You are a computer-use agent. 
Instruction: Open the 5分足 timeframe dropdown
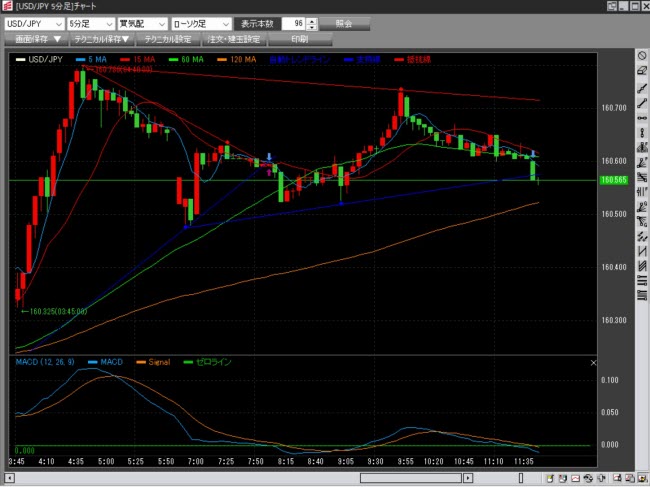pos(91,24)
